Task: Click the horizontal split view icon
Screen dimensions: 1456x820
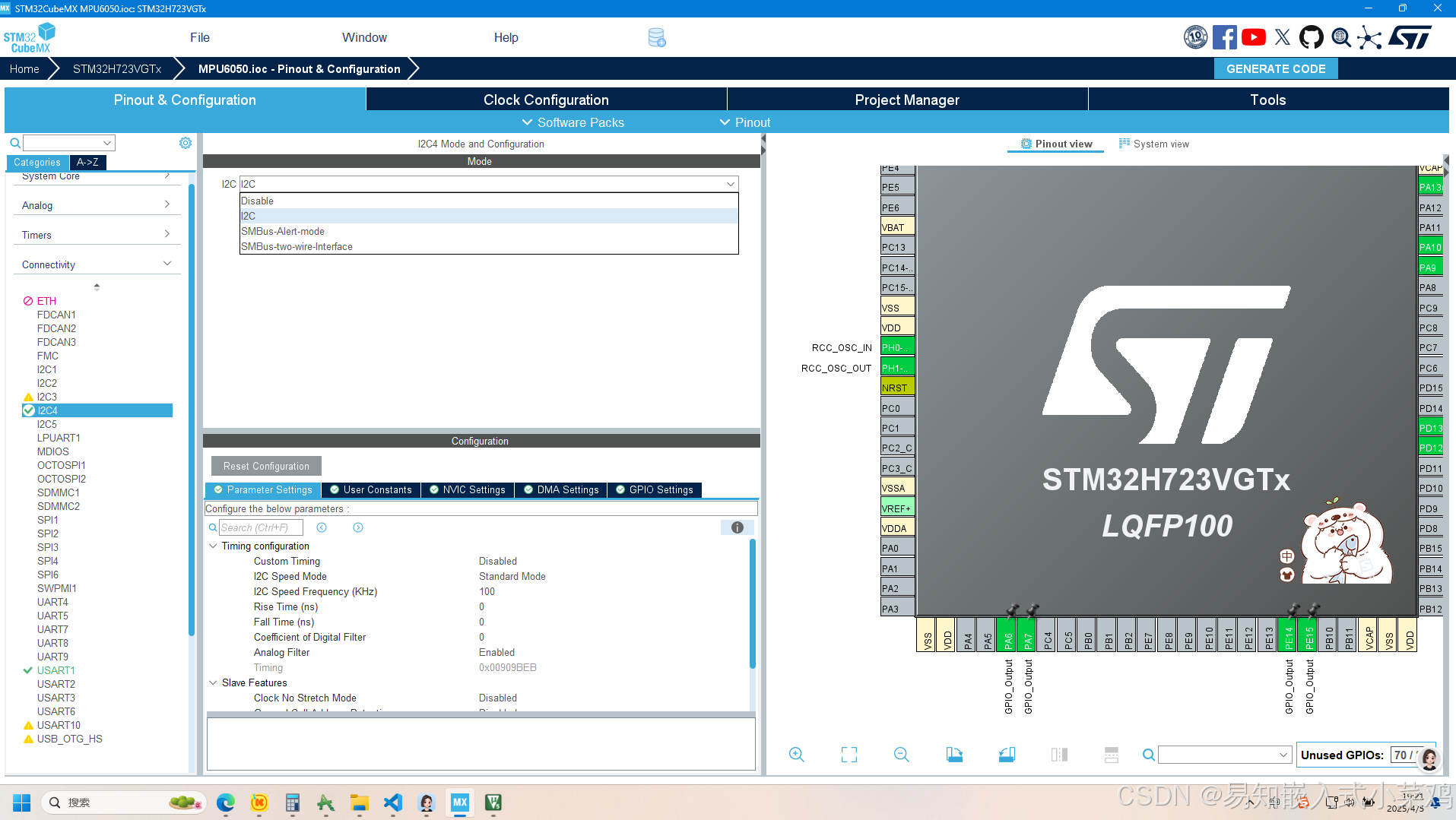Action: point(1112,755)
